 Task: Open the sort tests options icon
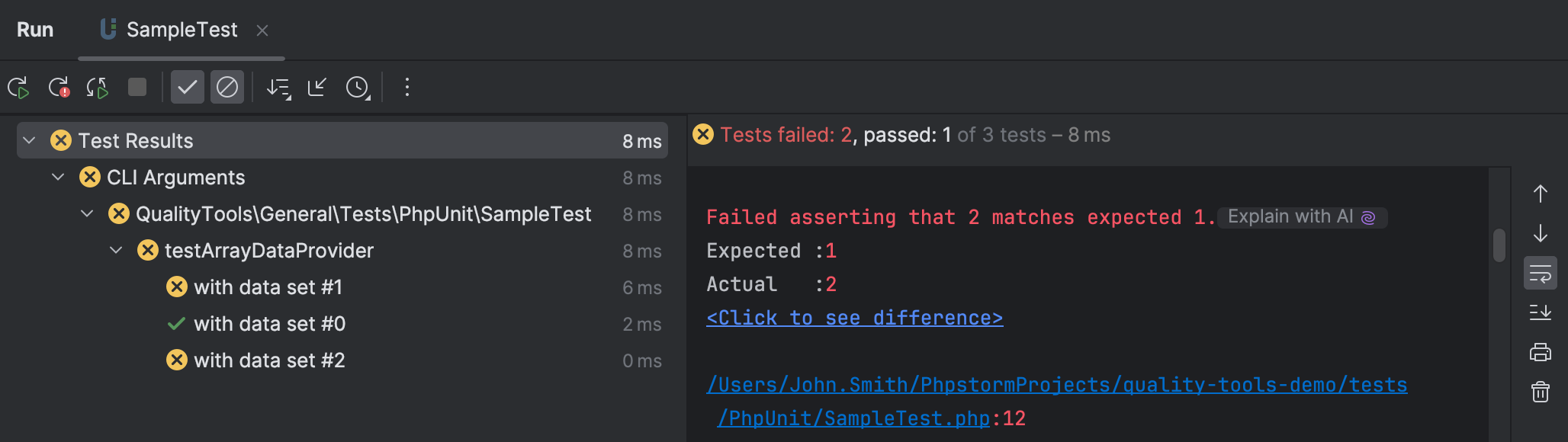[x=277, y=87]
